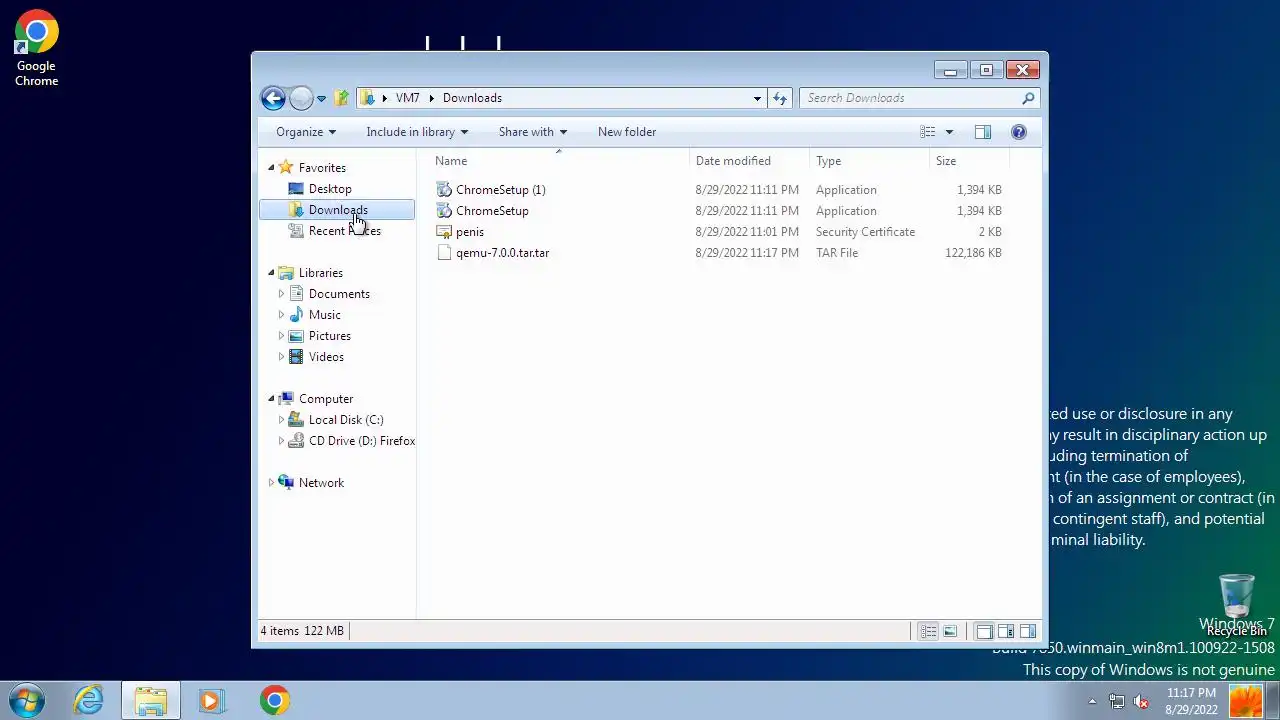The width and height of the screenshot is (1280, 720).
Task: Click the 122,186 KB size cell
Action: pos(973,253)
